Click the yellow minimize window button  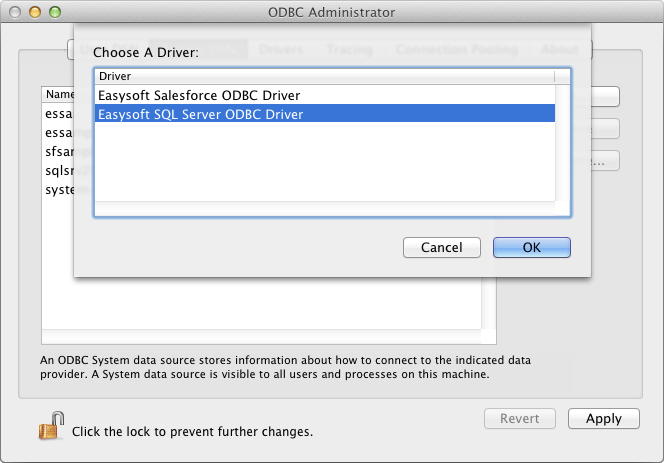tap(35, 12)
